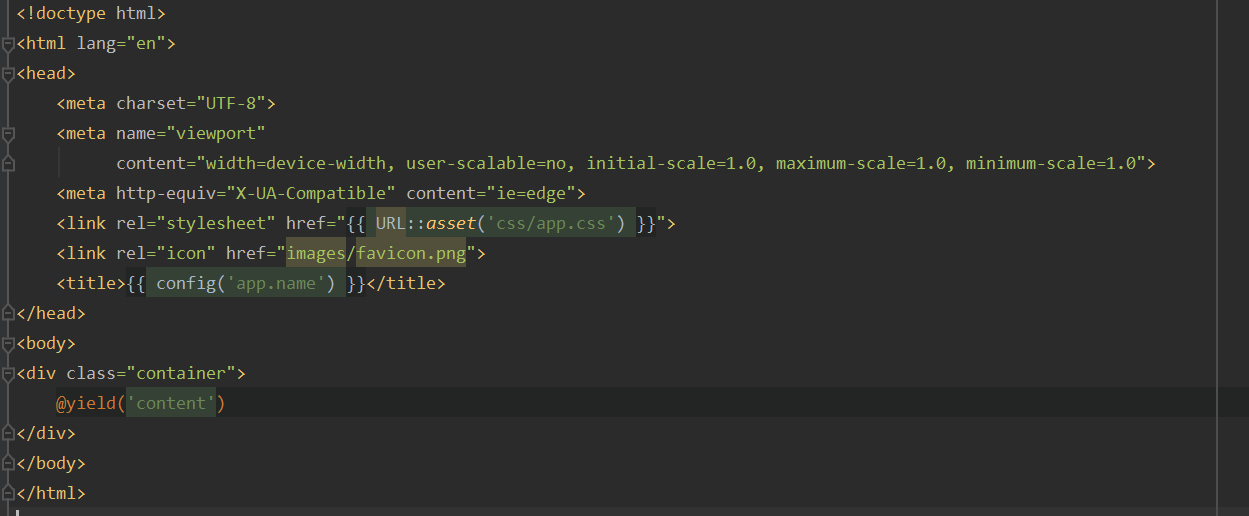
Task: Click the opening <title> tag
Action: coord(91,284)
